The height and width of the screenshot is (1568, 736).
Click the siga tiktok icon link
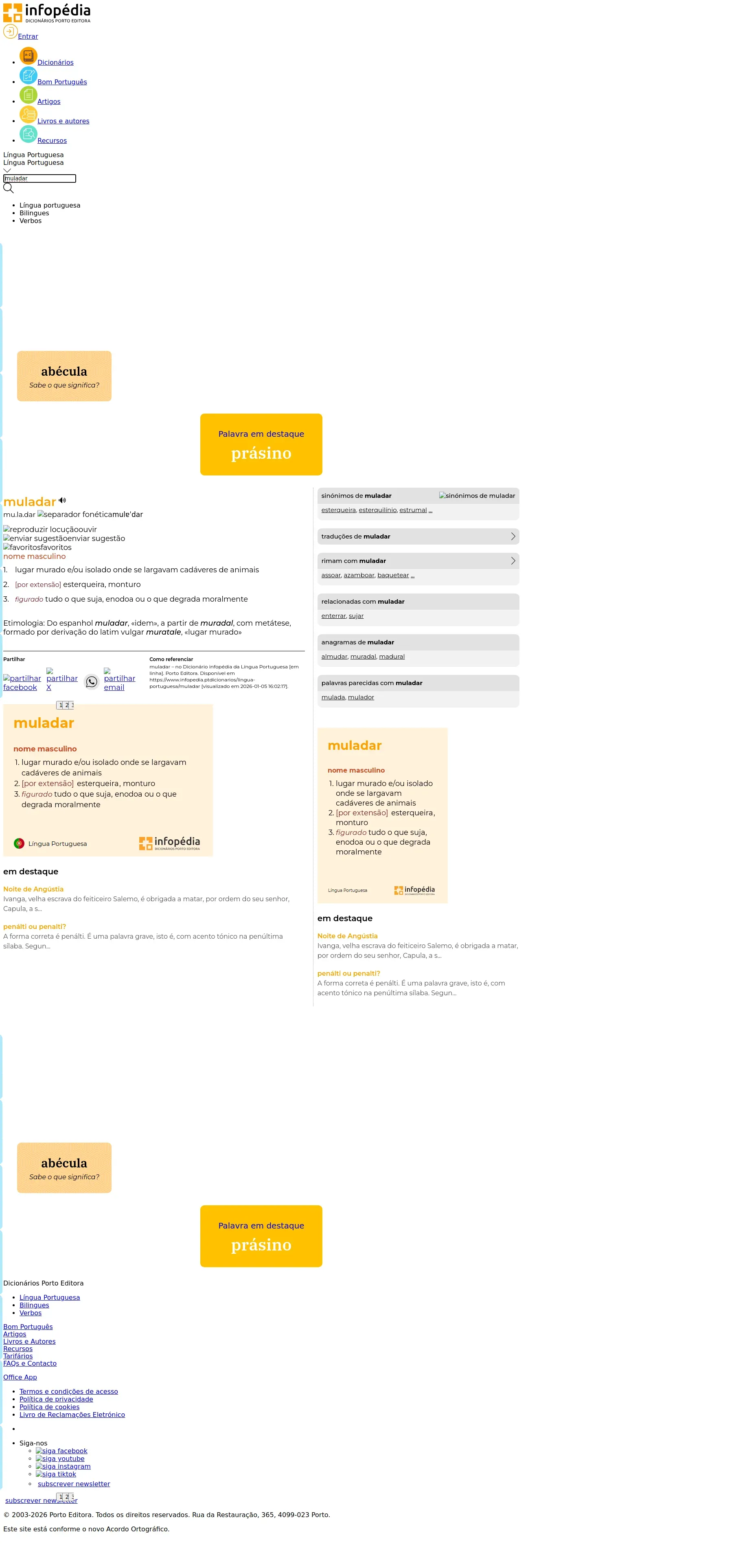56,1474
